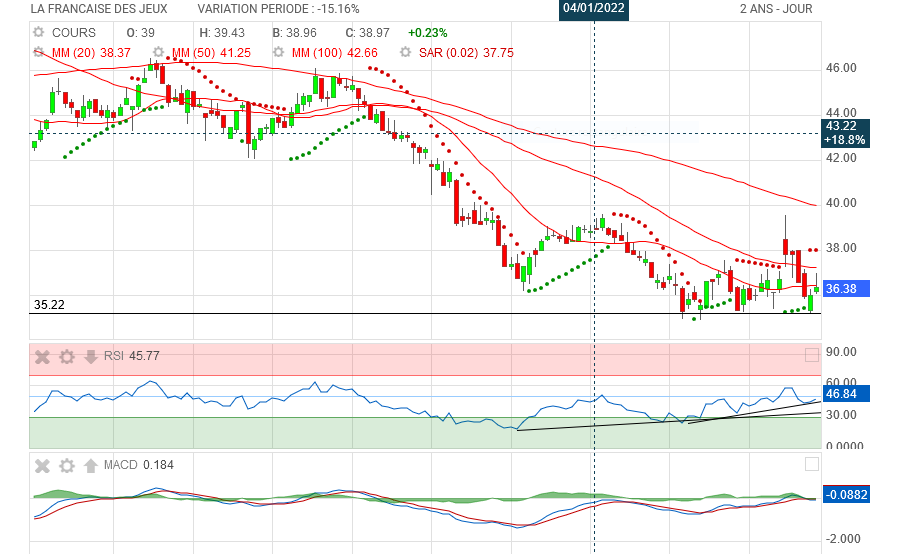
Task: Click the low value B: 38.96
Action: coord(295,33)
